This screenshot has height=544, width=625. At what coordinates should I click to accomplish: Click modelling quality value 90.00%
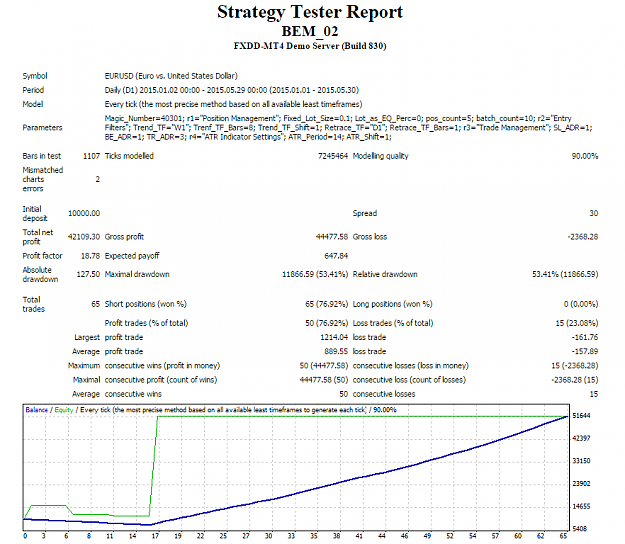585,156
